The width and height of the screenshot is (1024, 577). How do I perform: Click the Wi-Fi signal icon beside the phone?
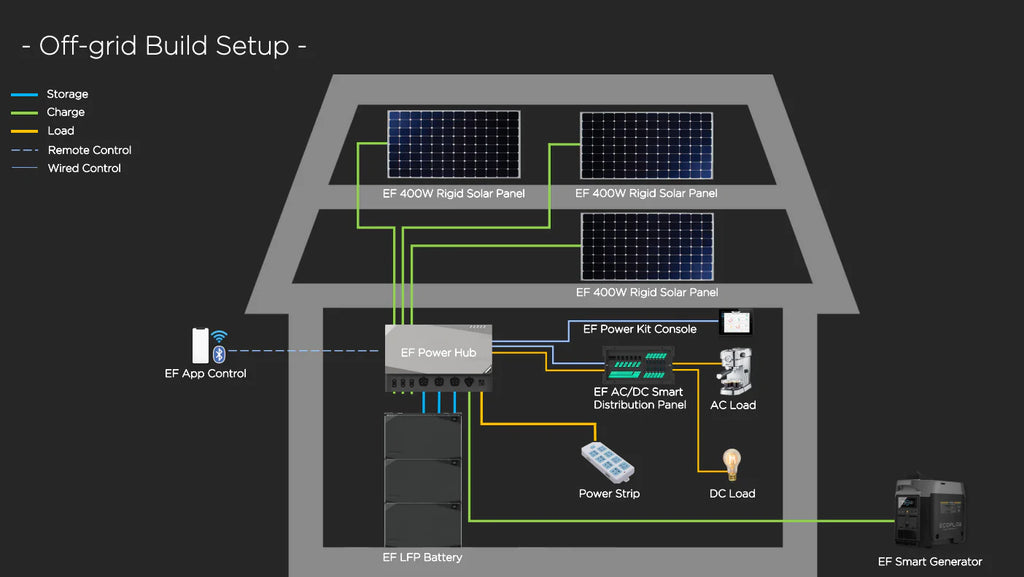219,337
